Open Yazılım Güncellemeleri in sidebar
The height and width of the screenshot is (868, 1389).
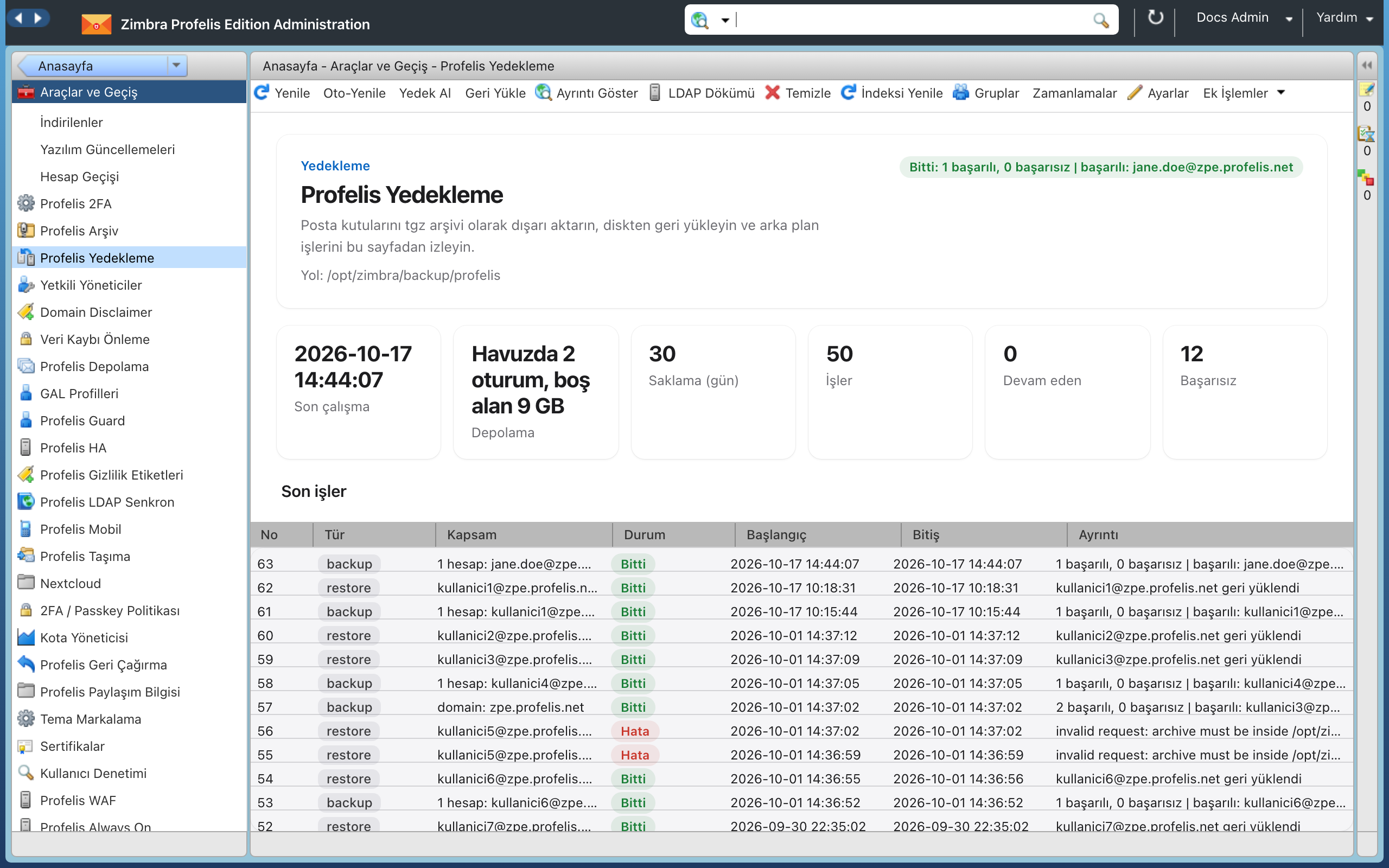(129, 149)
